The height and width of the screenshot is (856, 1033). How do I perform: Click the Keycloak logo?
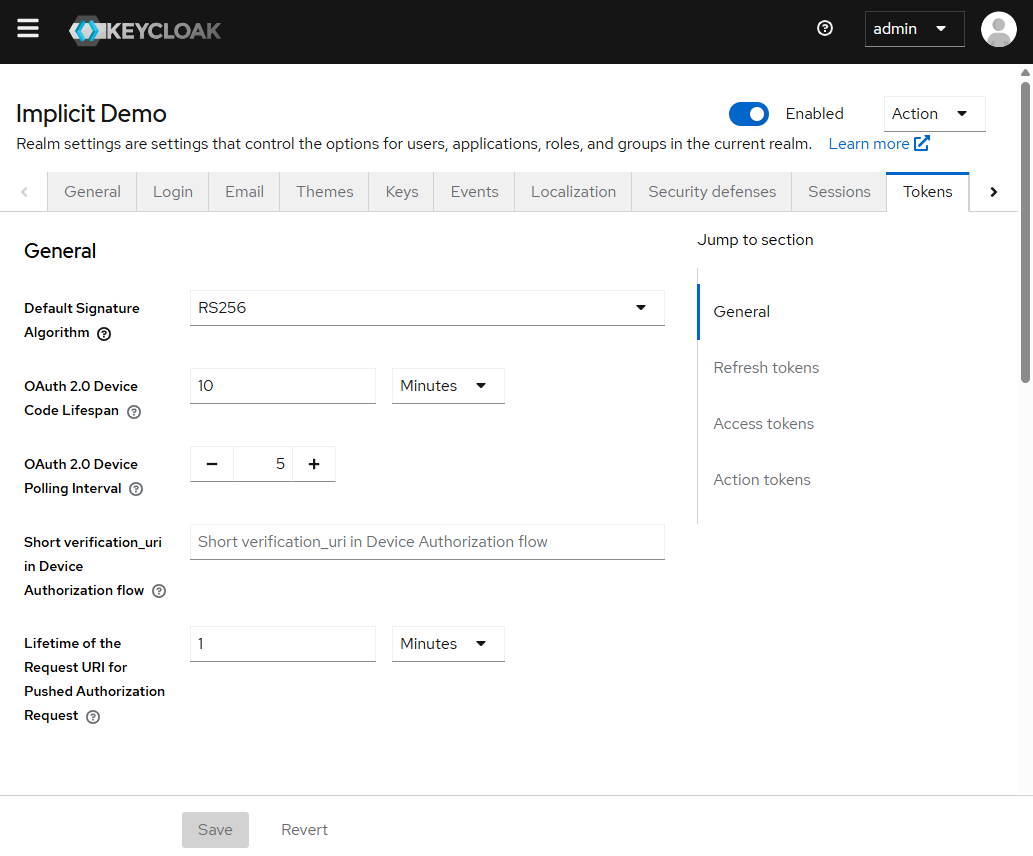(x=145, y=30)
